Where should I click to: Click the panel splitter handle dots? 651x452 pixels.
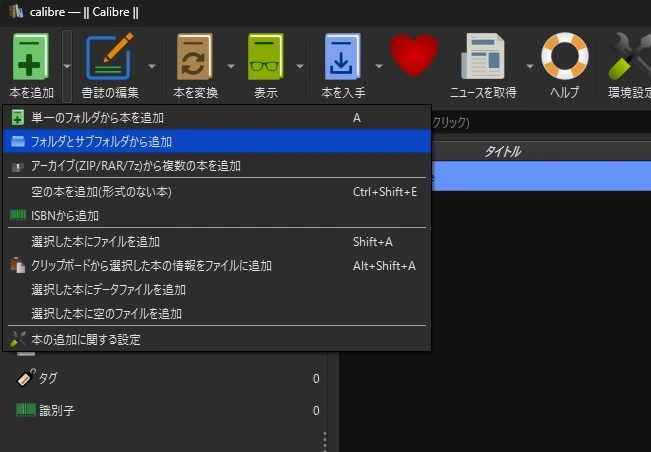click(325, 441)
